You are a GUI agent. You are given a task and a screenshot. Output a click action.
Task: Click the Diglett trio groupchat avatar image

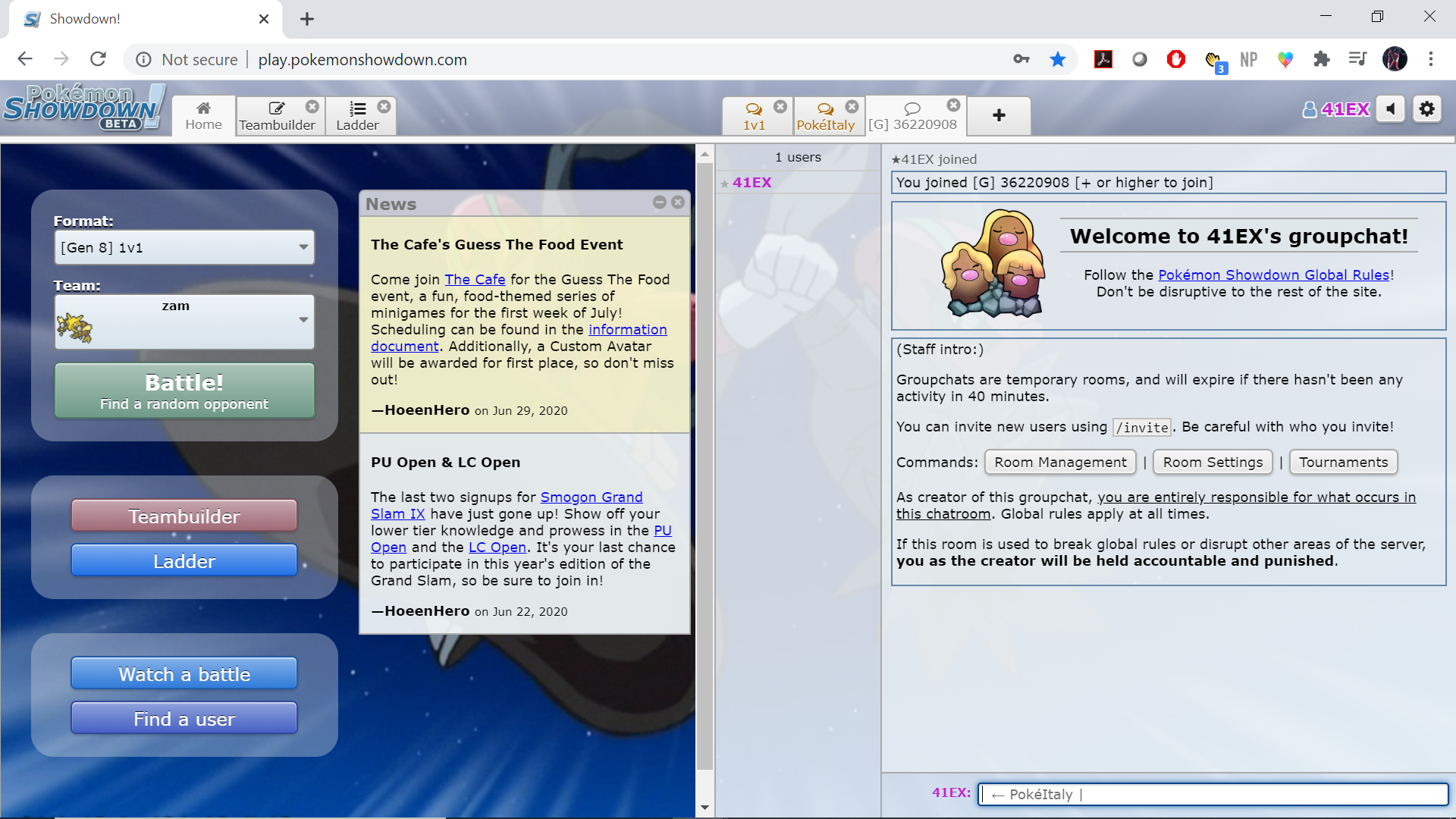click(x=993, y=264)
